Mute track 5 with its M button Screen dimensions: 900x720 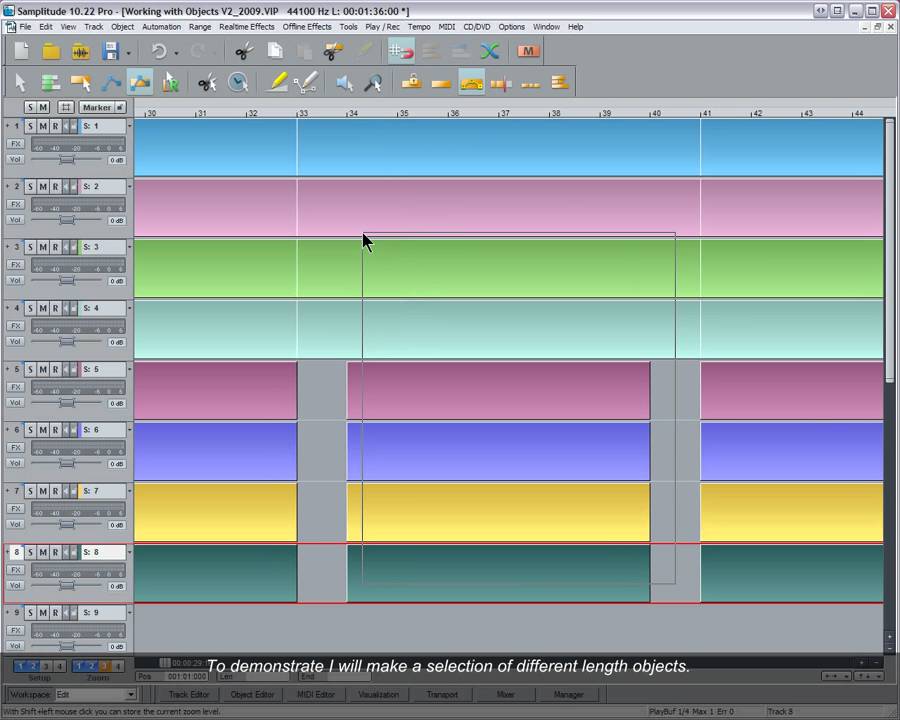click(x=43, y=369)
